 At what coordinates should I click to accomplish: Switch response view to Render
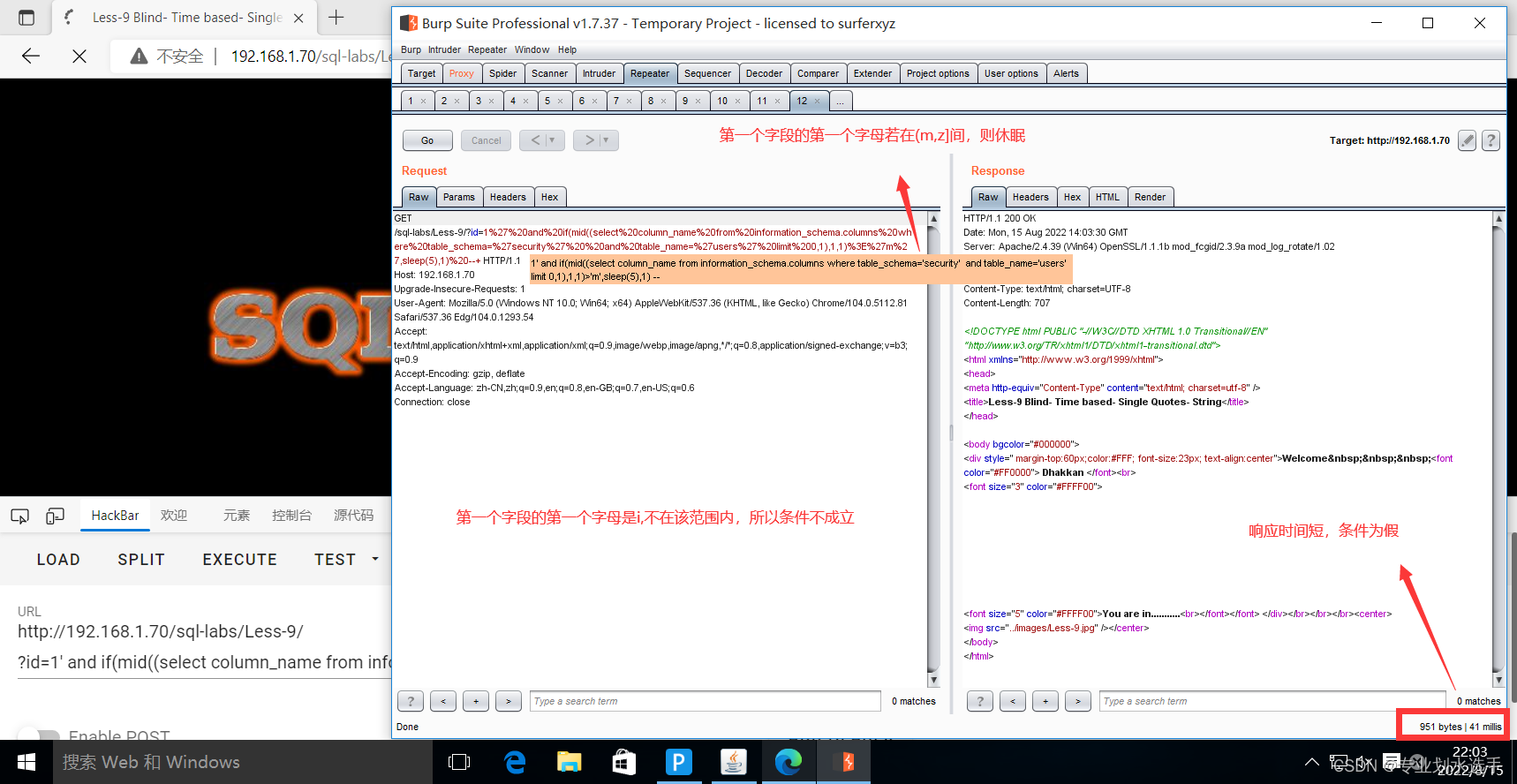pyautogui.click(x=1150, y=197)
